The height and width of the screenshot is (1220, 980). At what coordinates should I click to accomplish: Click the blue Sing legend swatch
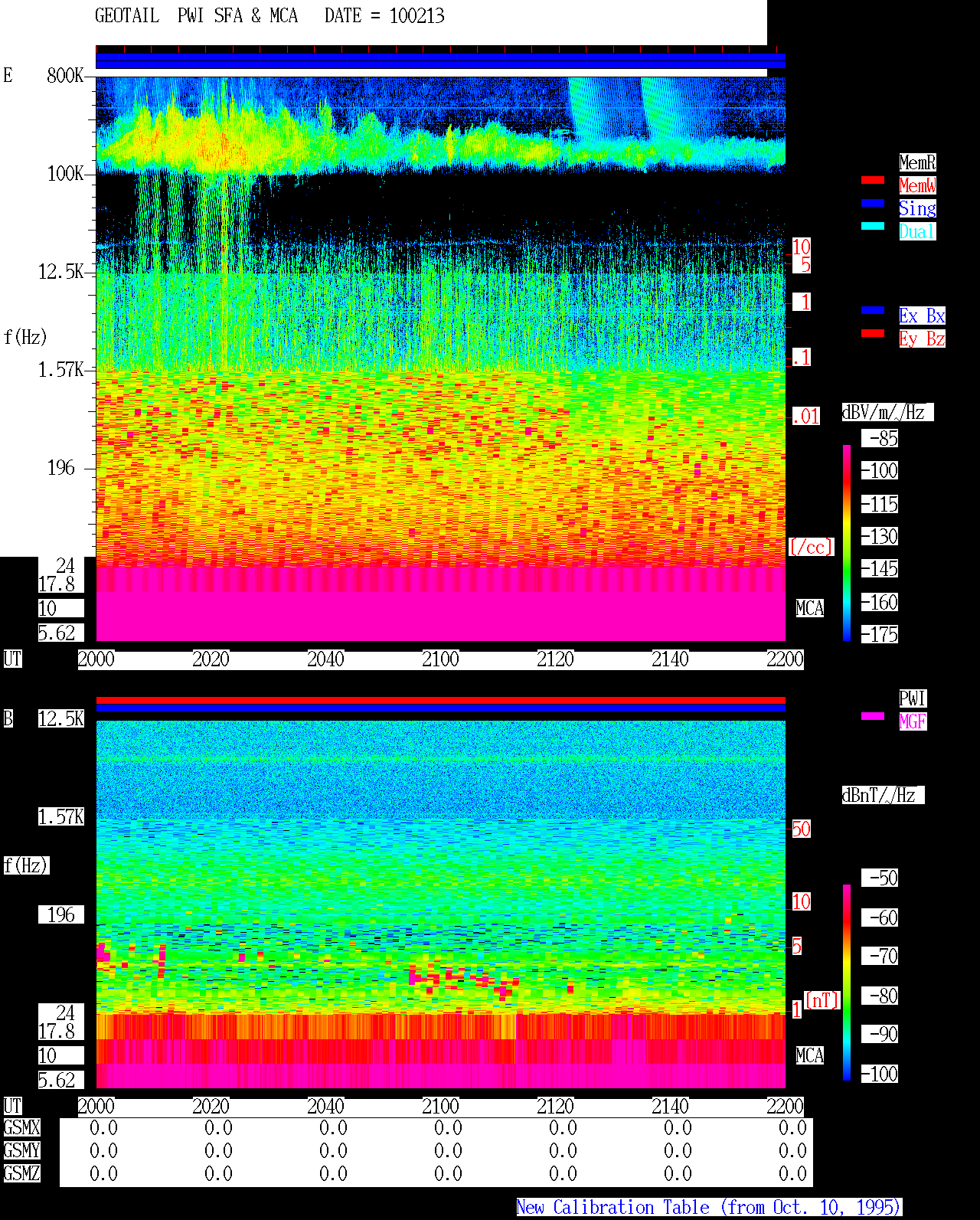coord(873,203)
